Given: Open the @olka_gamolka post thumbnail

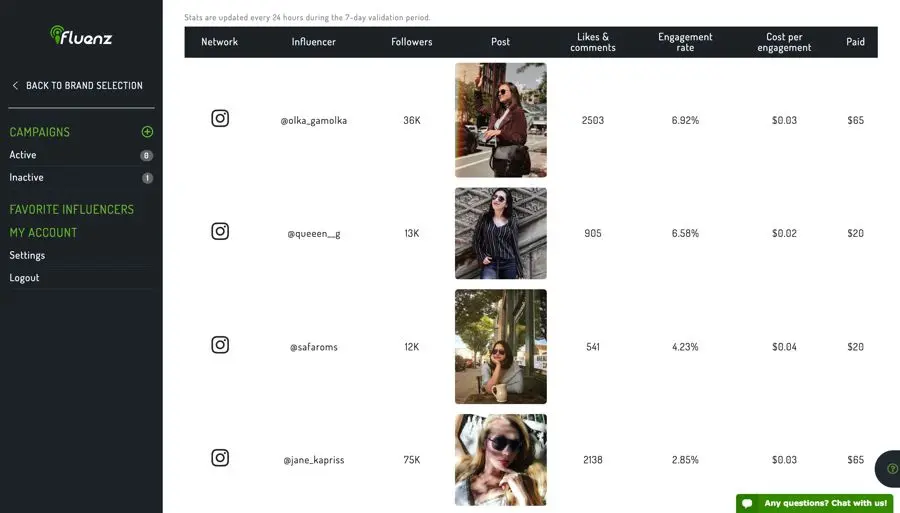Looking at the screenshot, I should pos(500,120).
